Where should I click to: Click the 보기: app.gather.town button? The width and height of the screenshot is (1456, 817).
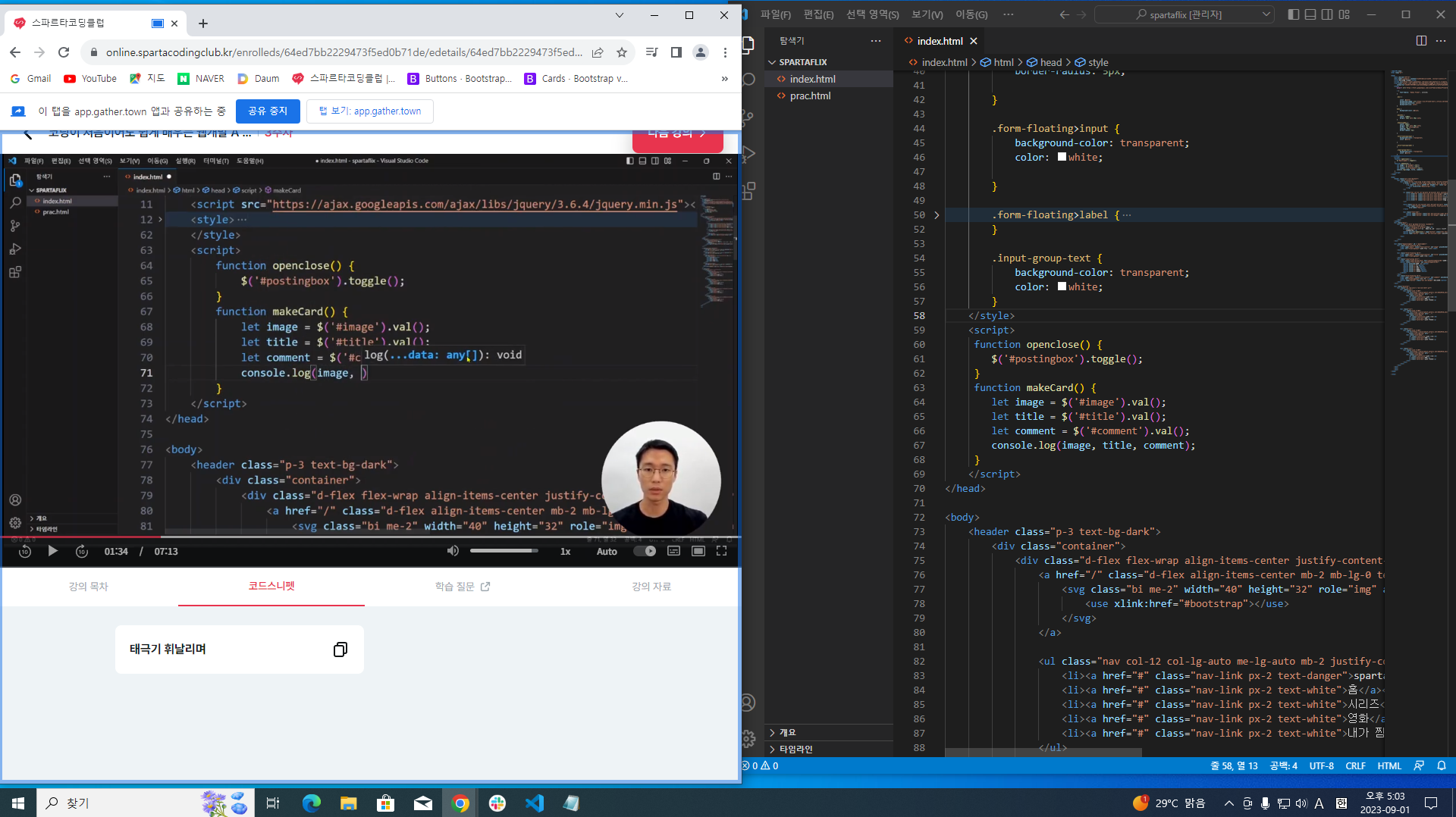(x=370, y=111)
